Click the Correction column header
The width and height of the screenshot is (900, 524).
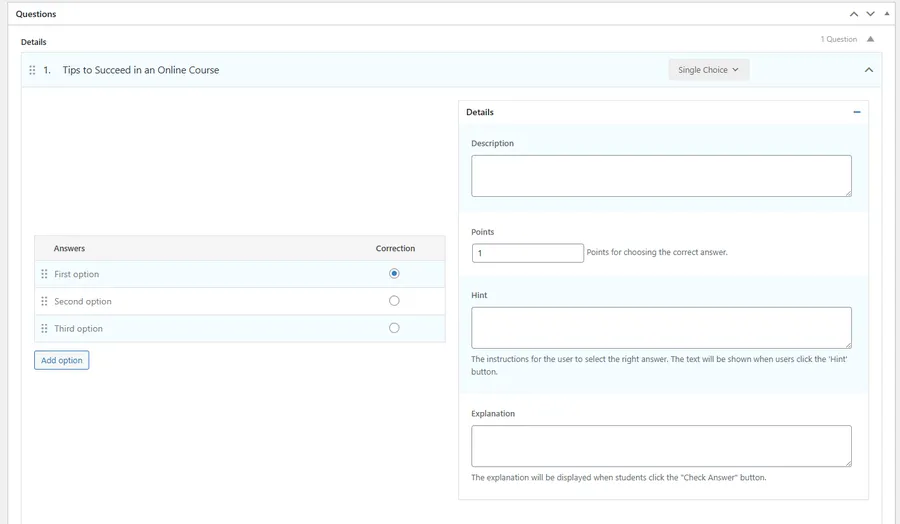[395, 249]
